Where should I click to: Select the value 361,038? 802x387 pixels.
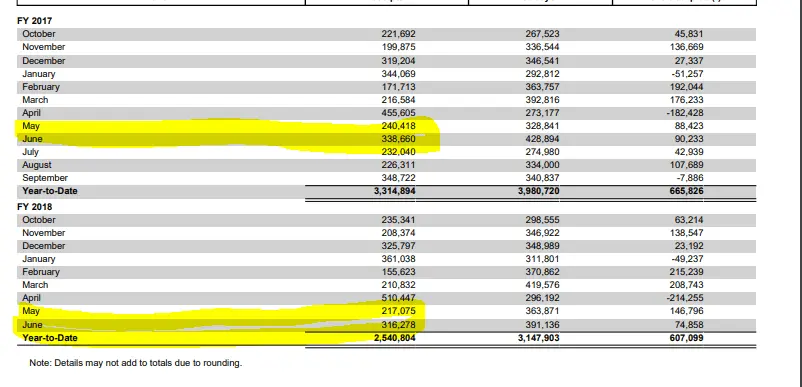[398, 259]
